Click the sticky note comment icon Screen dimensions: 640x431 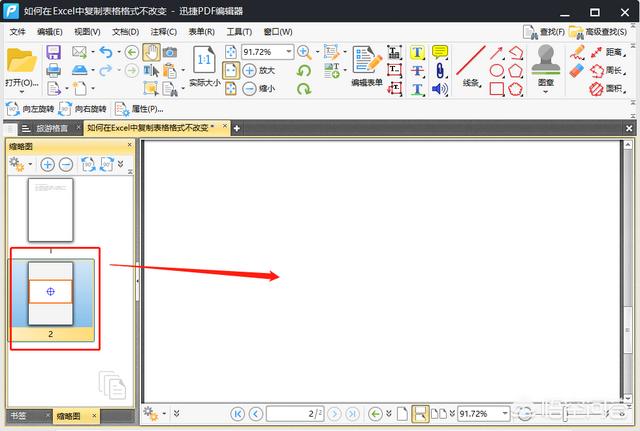tap(440, 52)
